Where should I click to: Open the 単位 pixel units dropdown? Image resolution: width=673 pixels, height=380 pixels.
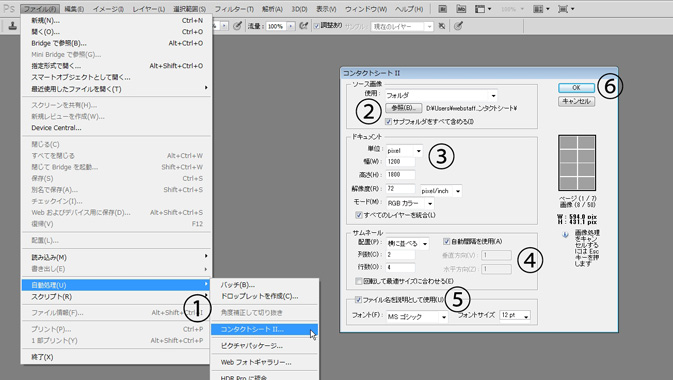coord(404,151)
